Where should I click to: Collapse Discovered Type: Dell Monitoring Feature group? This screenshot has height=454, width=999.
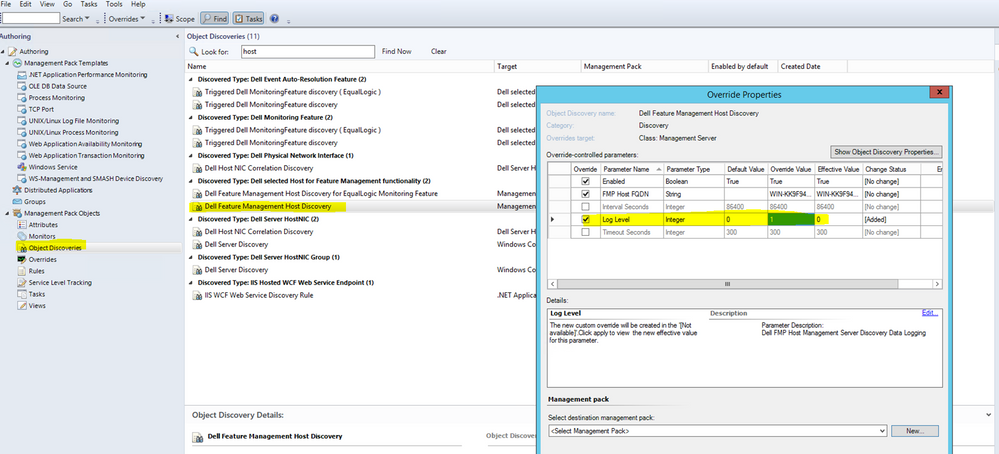tap(192, 118)
